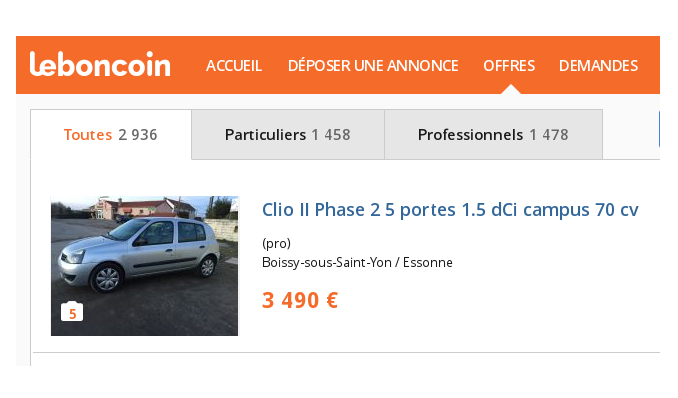Open the photo count camera icon
Viewport: 678px width, 398px height.
pyautogui.click(x=72, y=311)
